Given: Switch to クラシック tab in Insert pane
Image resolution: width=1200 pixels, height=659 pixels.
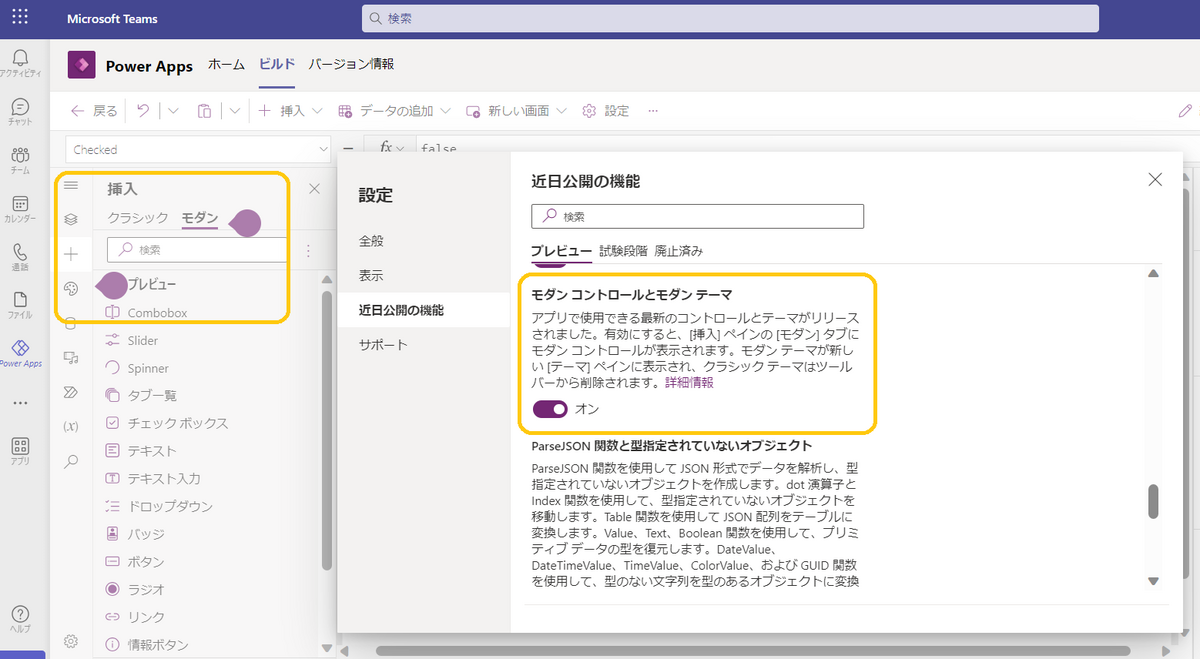Looking at the screenshot, I should pos(138,218).
